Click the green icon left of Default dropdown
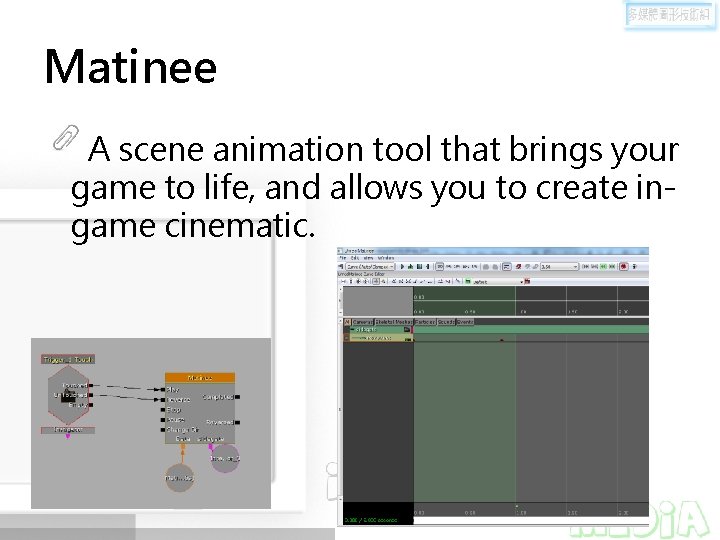720x540 pixels. click(467, 281)
